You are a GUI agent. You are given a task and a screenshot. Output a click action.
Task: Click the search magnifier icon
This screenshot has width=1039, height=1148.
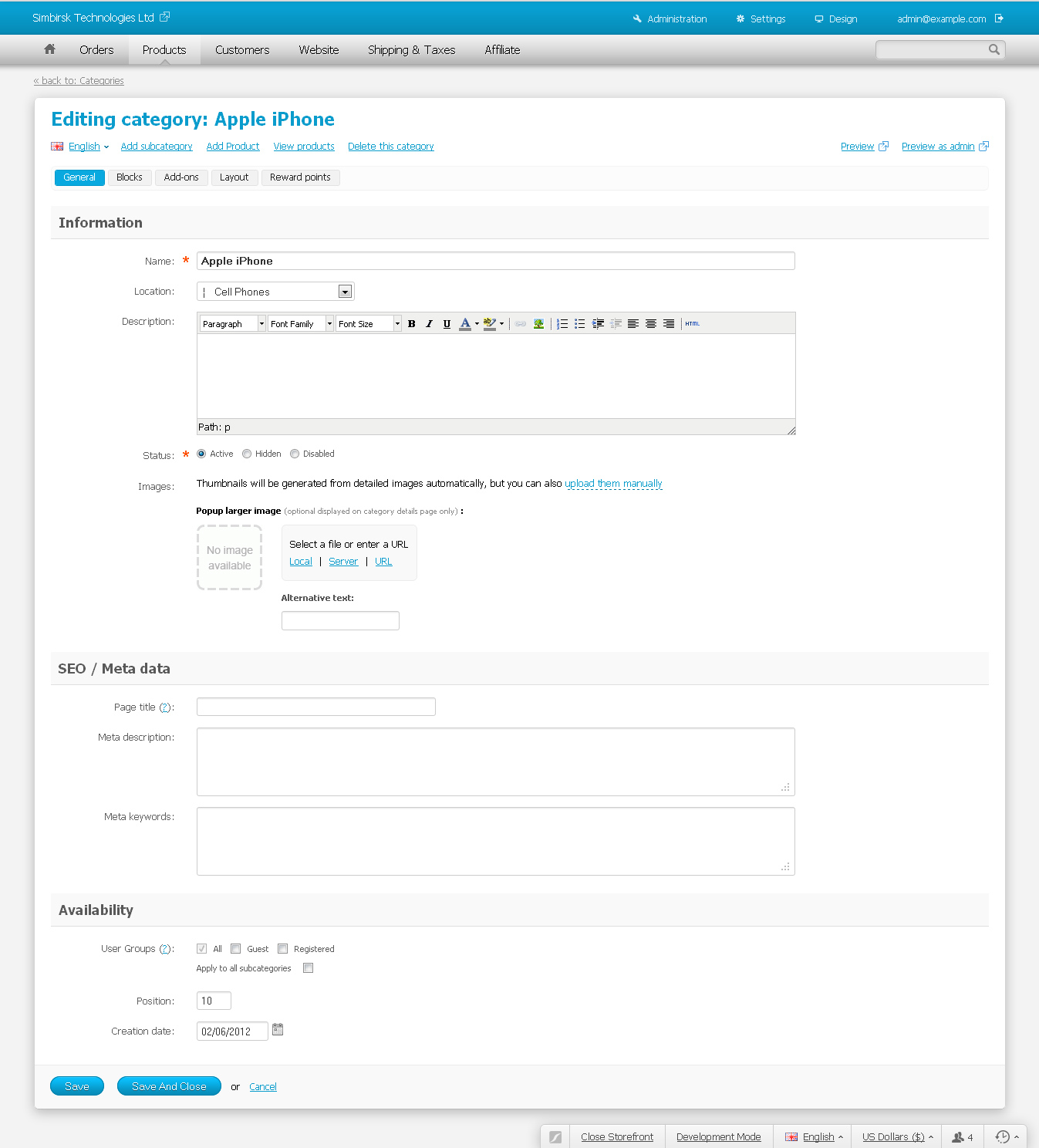(x=993, y=49)
